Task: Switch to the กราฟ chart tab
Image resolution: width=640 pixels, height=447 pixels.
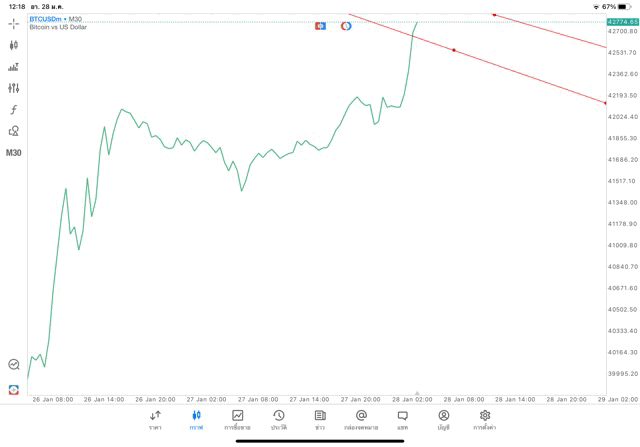Action: [196, 419]
